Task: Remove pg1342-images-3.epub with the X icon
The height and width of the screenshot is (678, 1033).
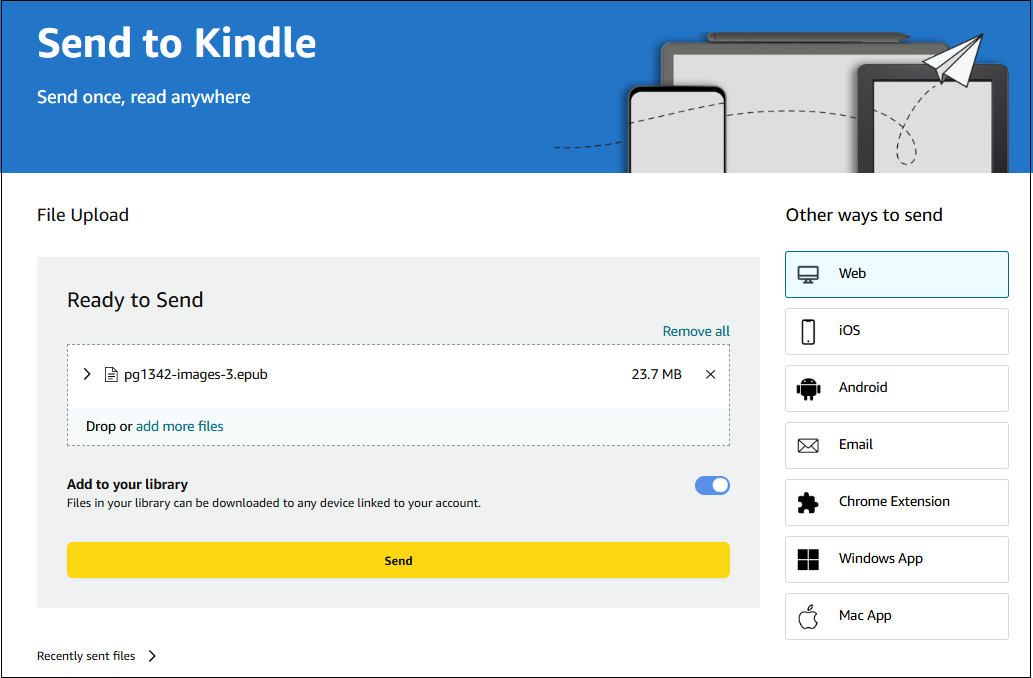Action: (710, 374)
